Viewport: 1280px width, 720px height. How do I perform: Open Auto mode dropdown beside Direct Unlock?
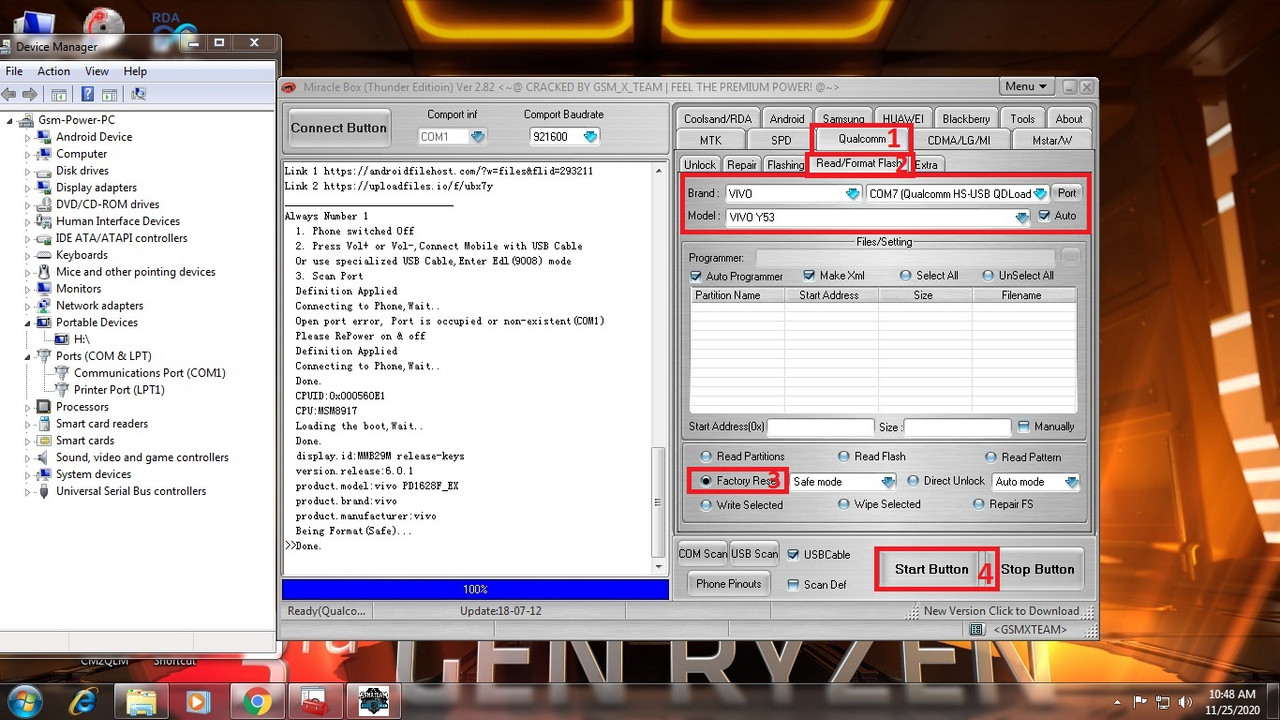click(1071, 482)
